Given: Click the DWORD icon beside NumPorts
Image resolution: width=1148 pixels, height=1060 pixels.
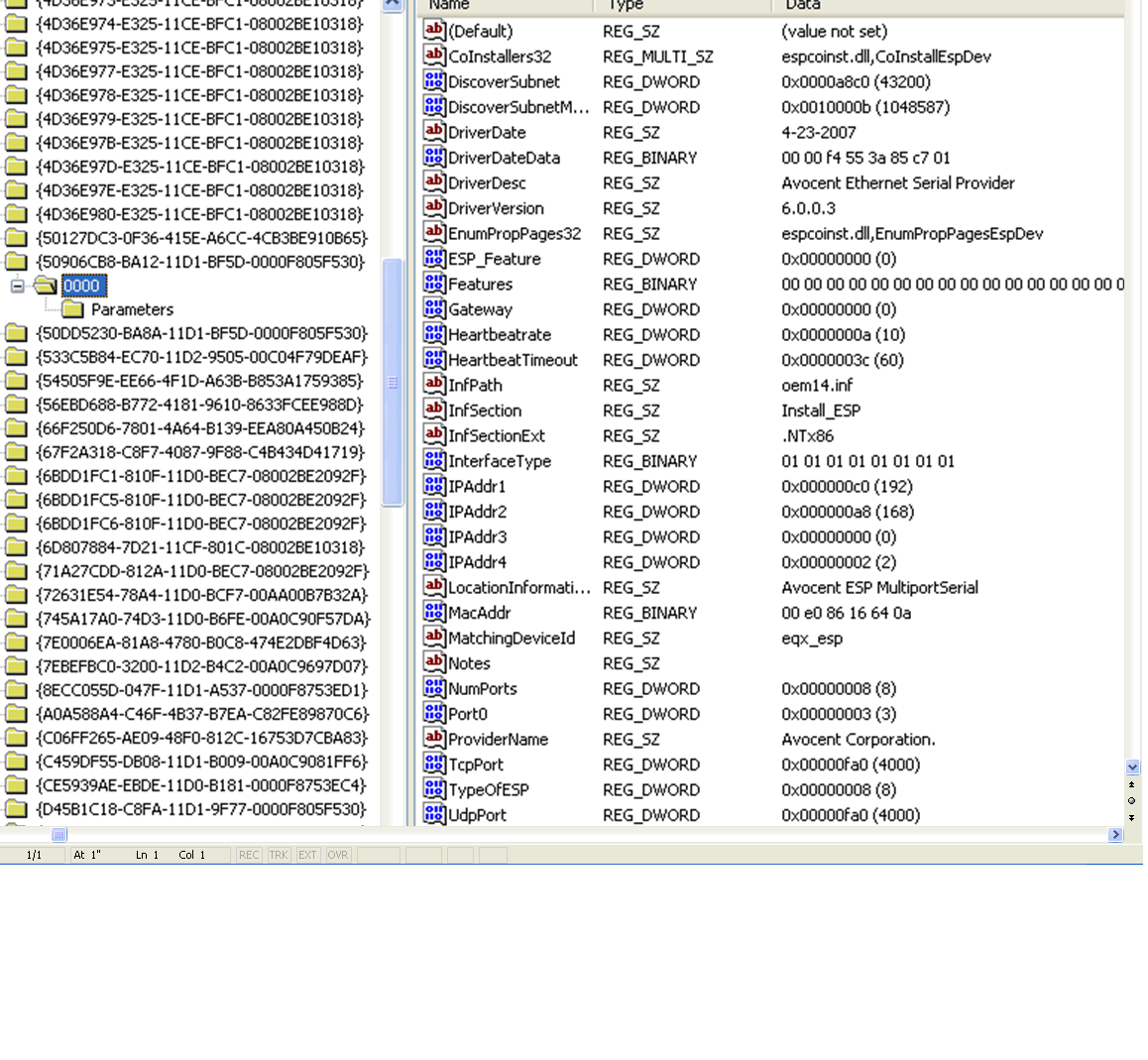Looking at the screenshot, I should 433,688.
